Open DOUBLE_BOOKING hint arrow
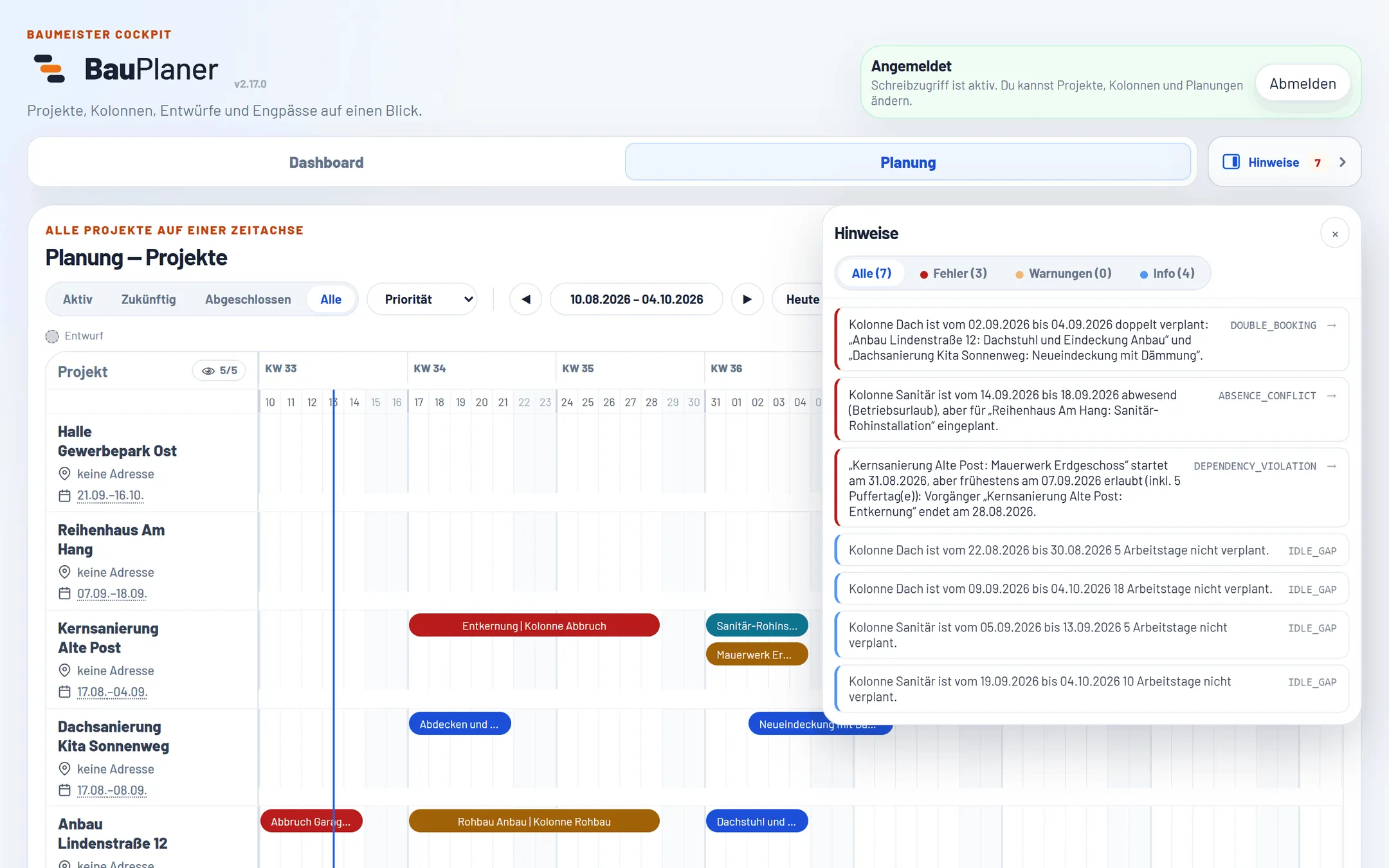 [x=1332, y=325]
